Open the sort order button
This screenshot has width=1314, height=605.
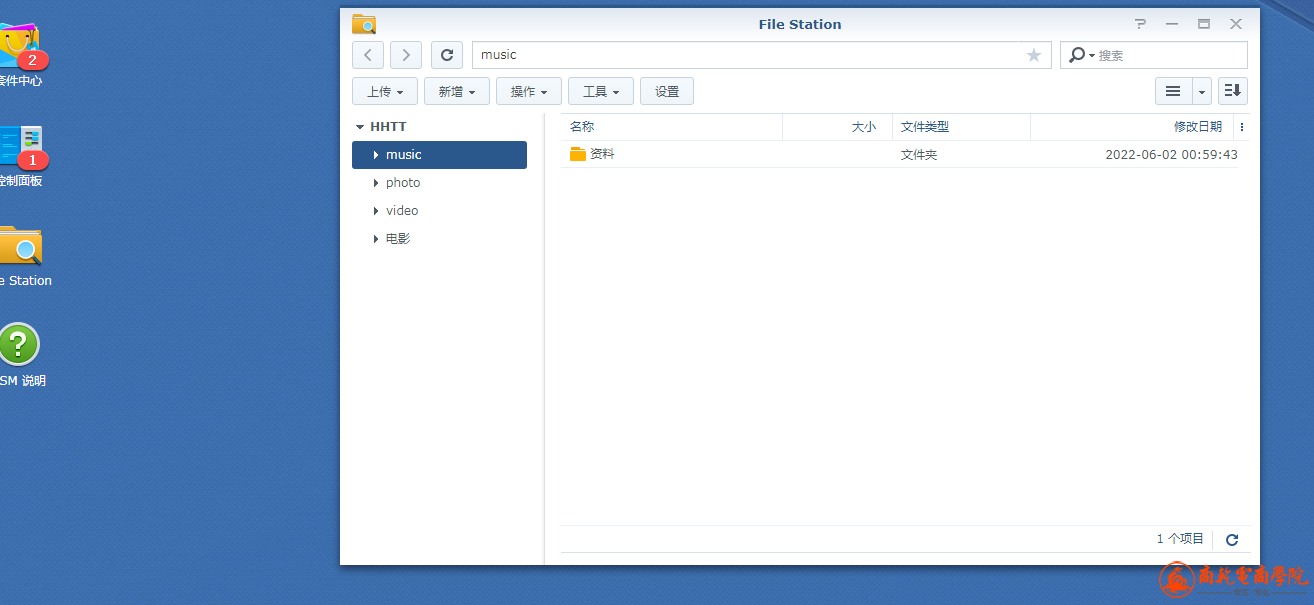pos(1233,91)
